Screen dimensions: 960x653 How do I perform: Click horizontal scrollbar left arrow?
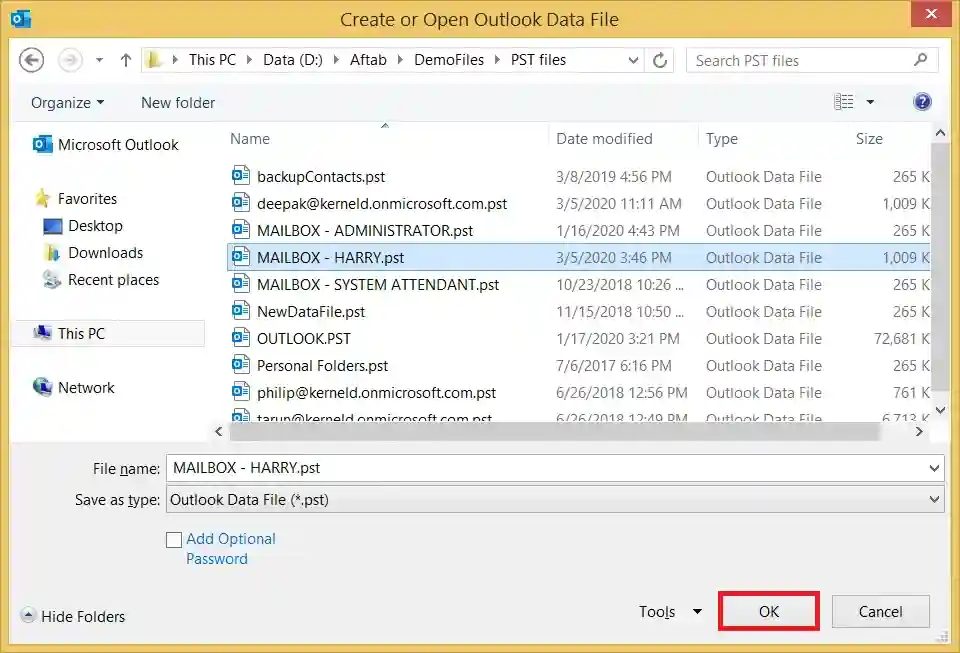pyautogui.click(x=219, y=431)
